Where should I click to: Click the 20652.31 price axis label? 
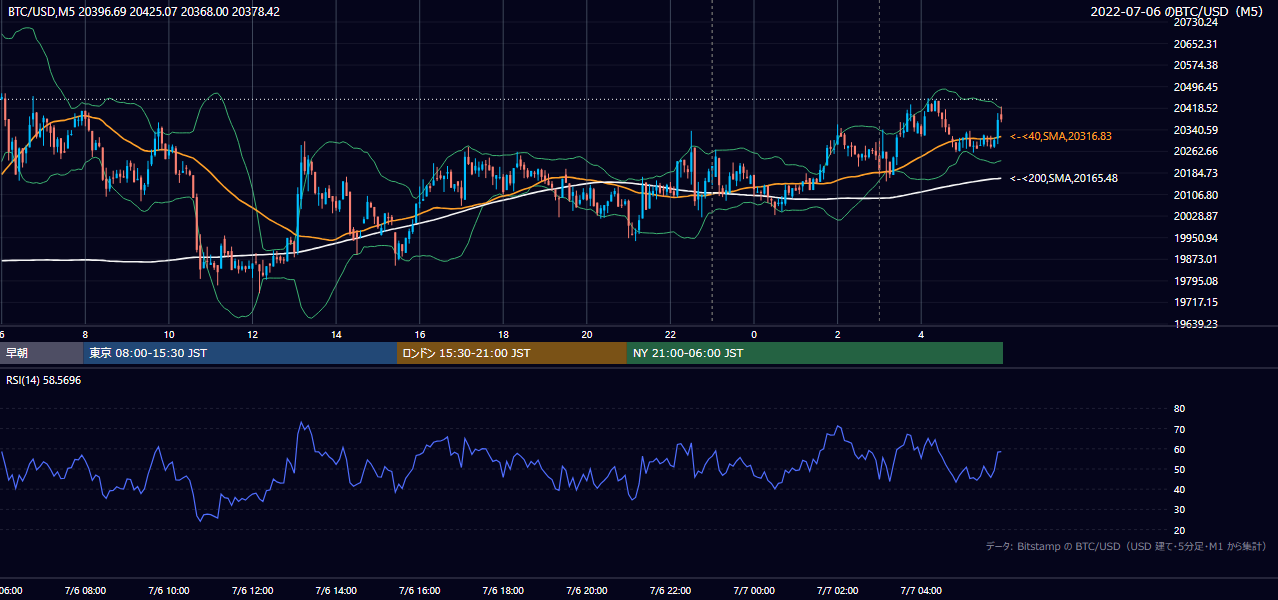click(1195, 44)
